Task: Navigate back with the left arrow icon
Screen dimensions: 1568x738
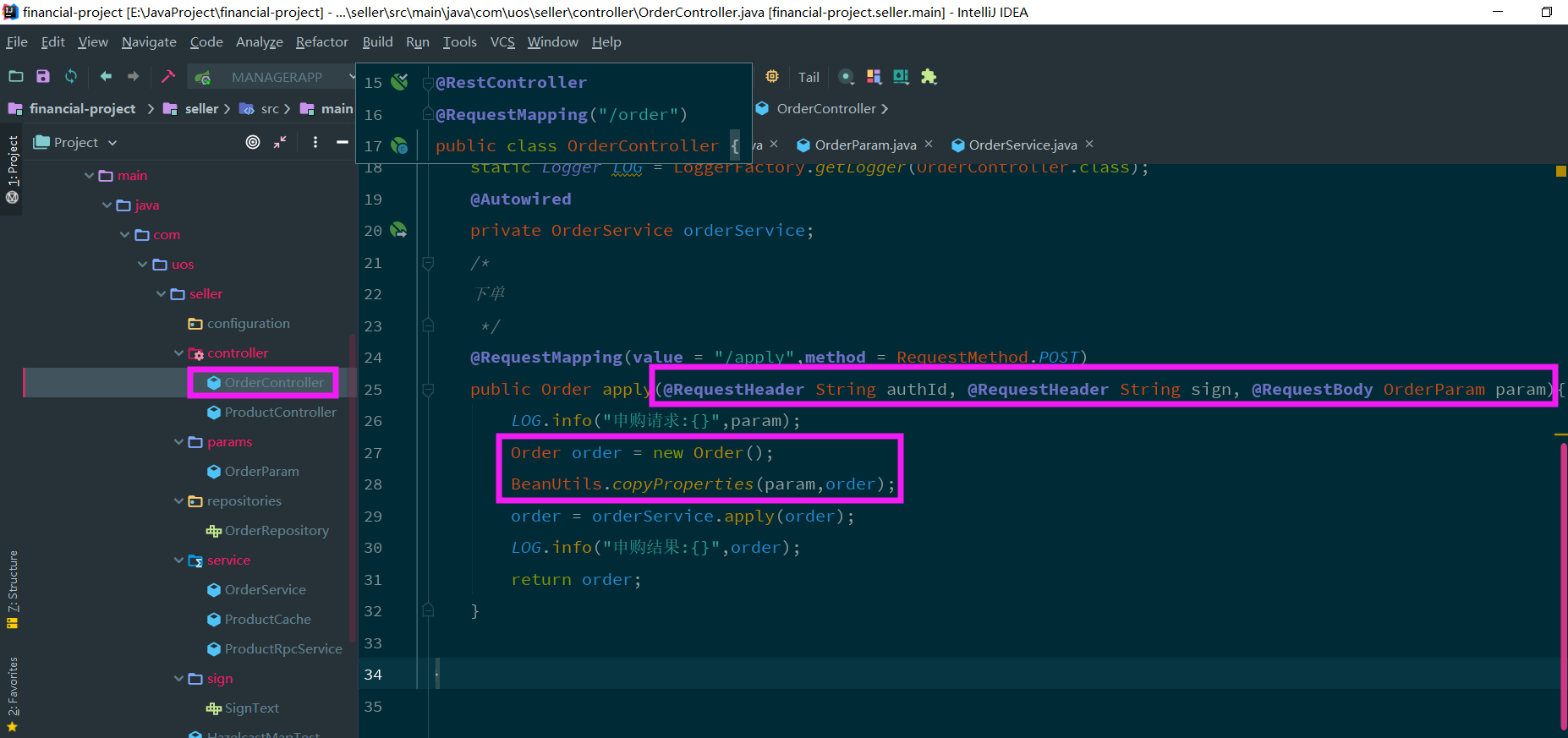Action: (106, 76)
